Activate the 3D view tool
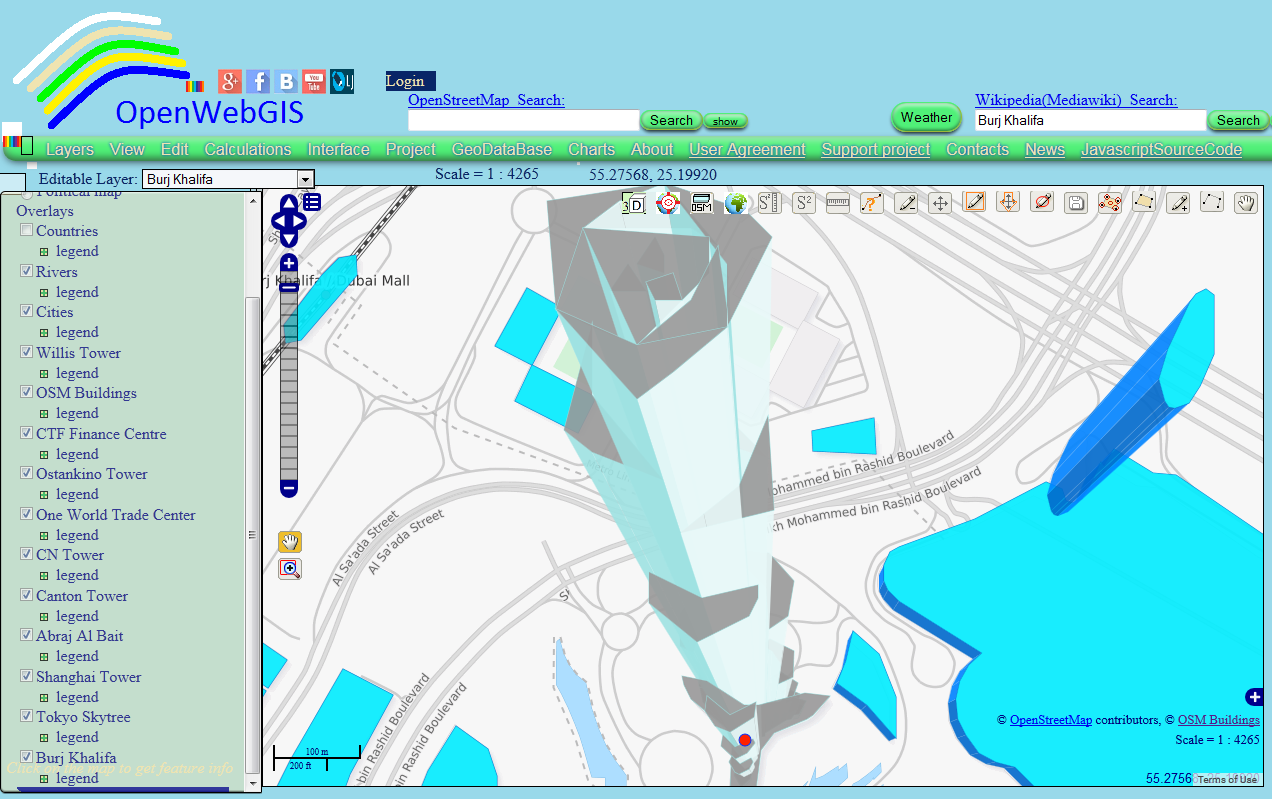The width and height of the screenshot is (1272, 799). pos(634,202)
